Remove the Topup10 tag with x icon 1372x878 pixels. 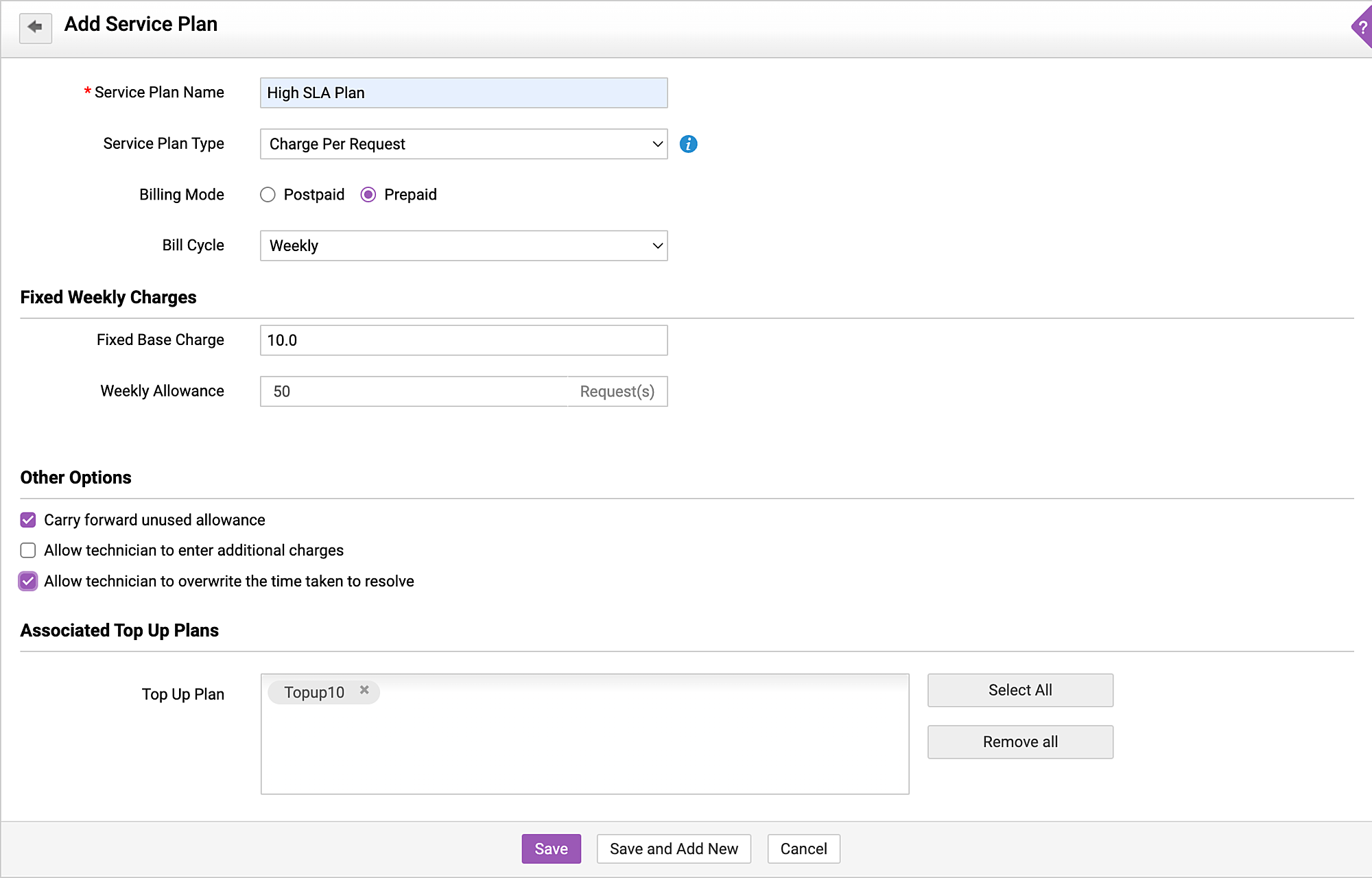tap(364, 690)
